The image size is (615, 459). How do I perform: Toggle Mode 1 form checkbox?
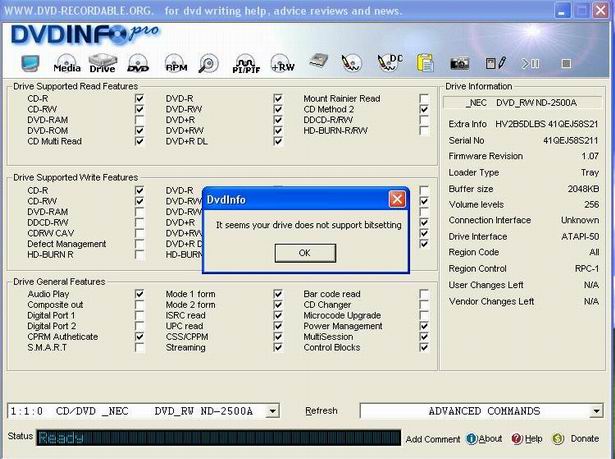[x=278, y=293]
